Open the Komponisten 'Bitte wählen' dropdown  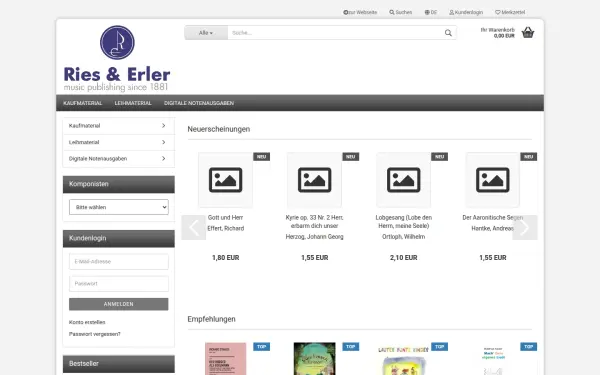(119, 207)
